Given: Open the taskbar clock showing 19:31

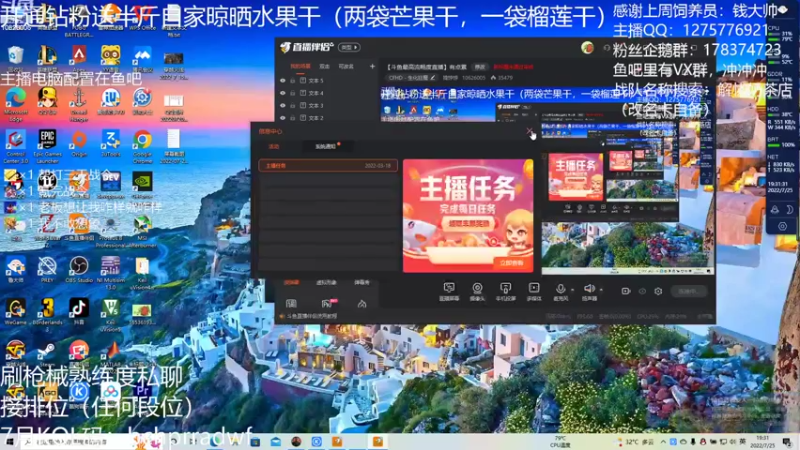Looking at the screenshot, I should click(x=762, y=442).
